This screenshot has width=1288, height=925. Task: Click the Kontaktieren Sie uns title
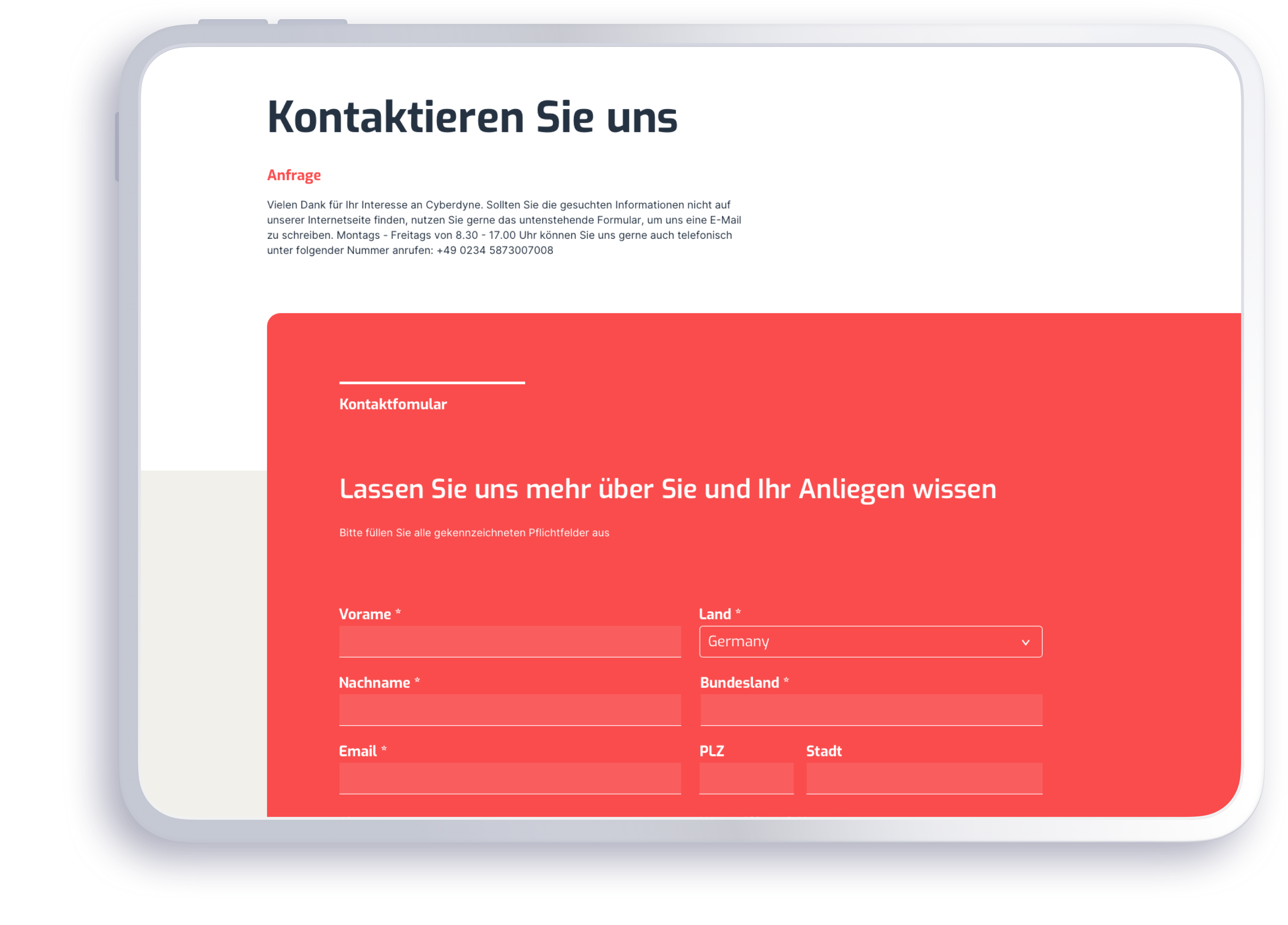click(x=472, y=117)
